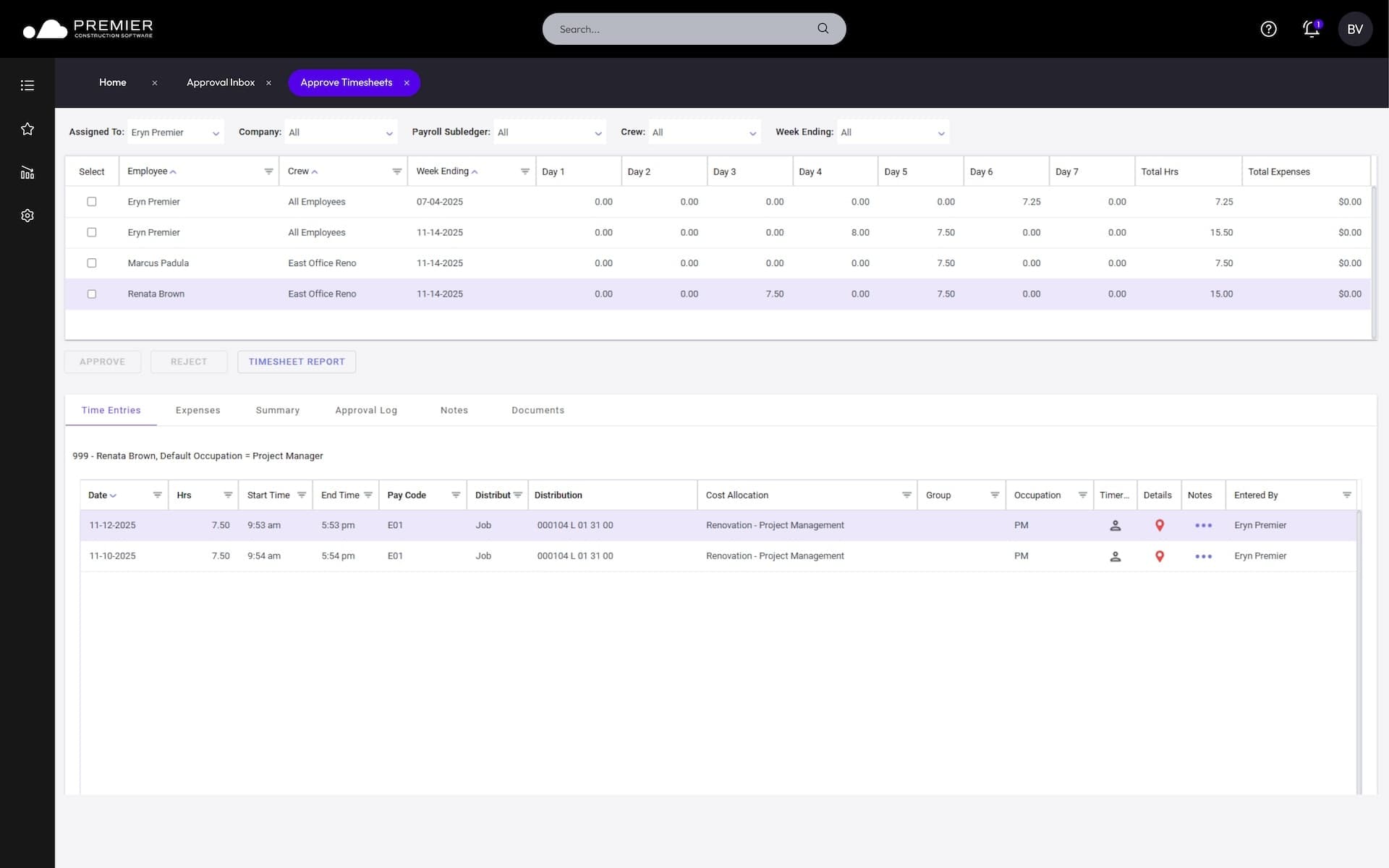Switch to the Expenses tab
The height and width of the screenshot is (868, 1389).
[x=197, y=410]
